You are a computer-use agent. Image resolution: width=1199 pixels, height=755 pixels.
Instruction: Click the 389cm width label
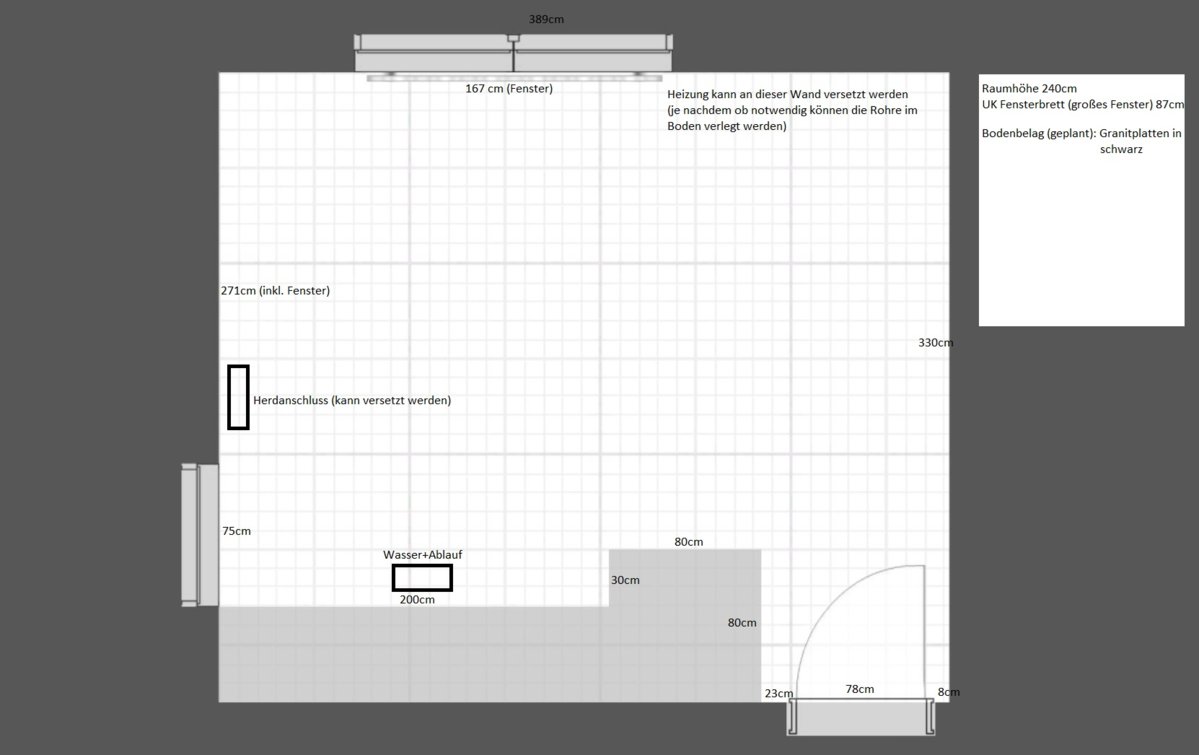coord(552,19)
